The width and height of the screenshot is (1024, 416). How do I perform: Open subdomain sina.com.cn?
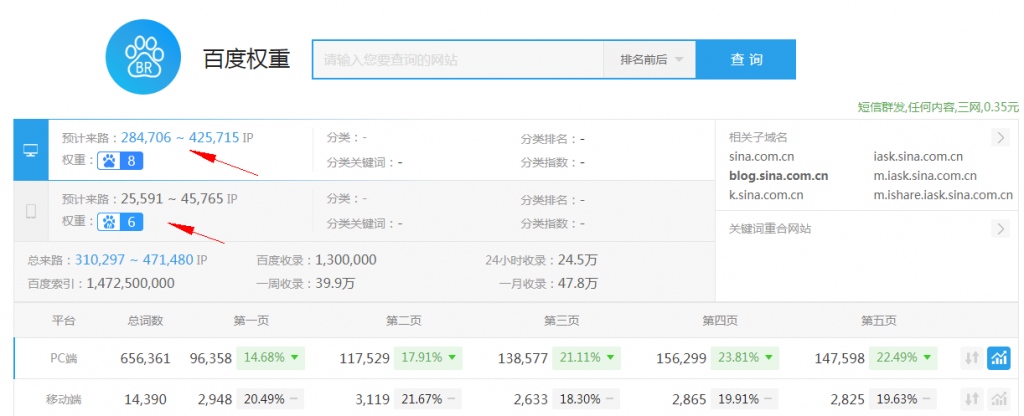pos(761,157)
